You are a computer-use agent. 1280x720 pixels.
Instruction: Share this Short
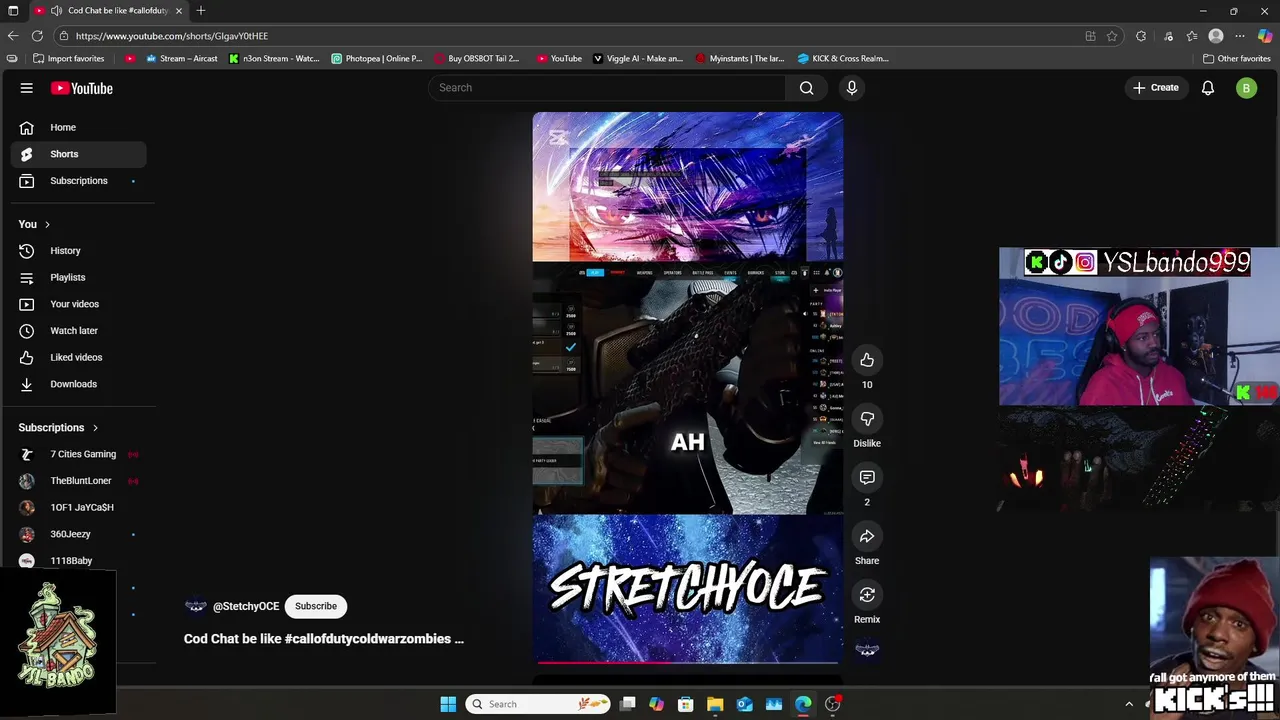pos(867,537)
